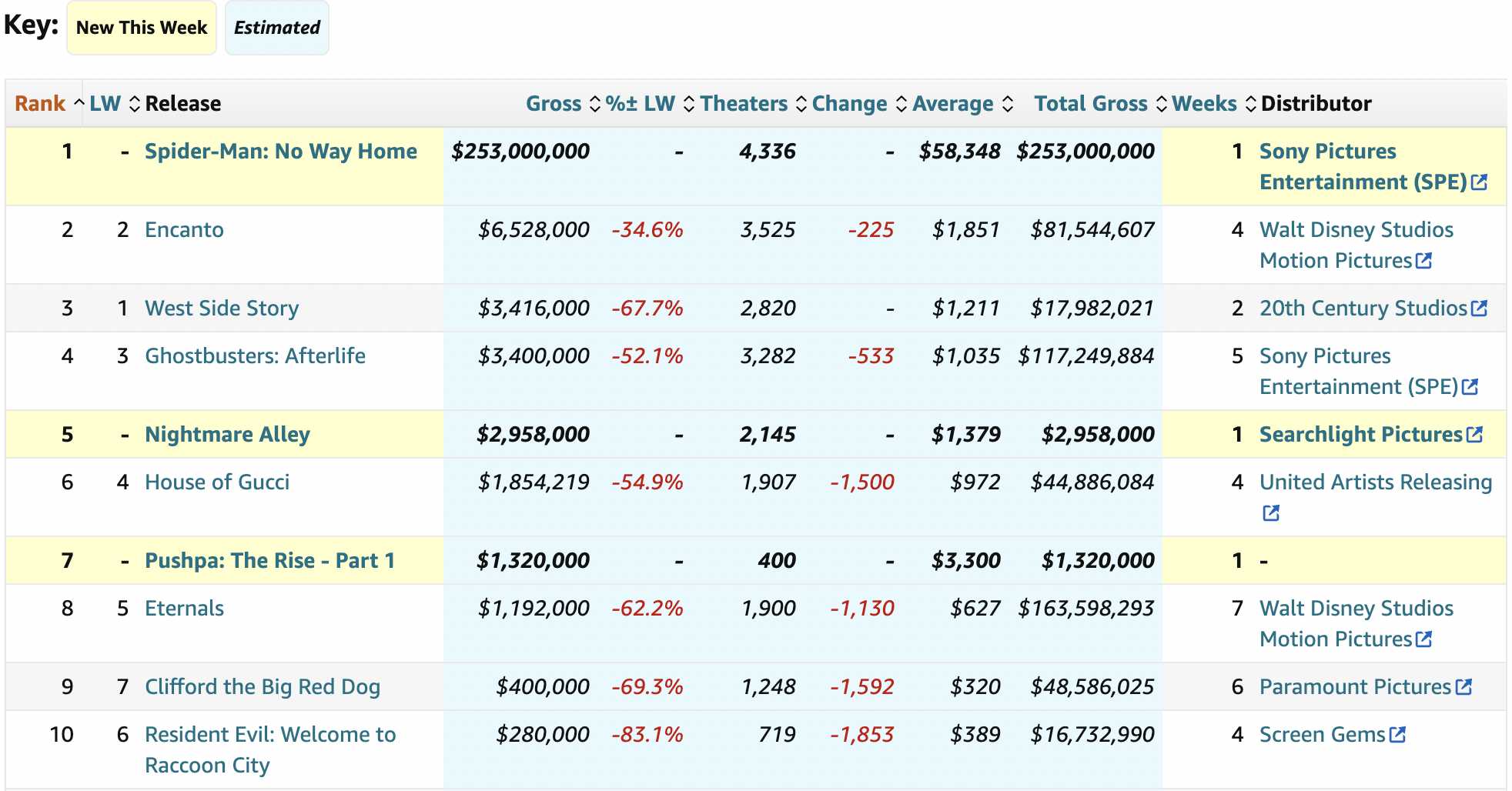This screenshot has width=1512, height=791.
Task: Select the -67.7% change for West Side Story
Action: pyautogui.click(x=647, y=309)
